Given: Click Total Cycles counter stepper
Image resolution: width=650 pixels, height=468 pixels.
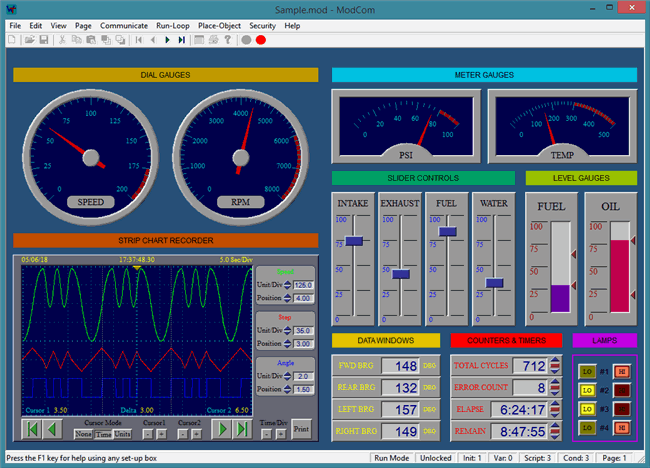Looking at the screenshot, I should (x=554, y=366).
